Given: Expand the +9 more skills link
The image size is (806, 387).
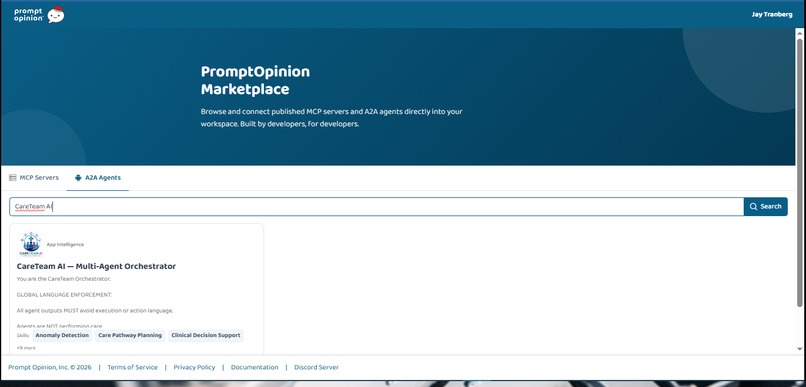Looking at the screenshot, I should [26, 348].
